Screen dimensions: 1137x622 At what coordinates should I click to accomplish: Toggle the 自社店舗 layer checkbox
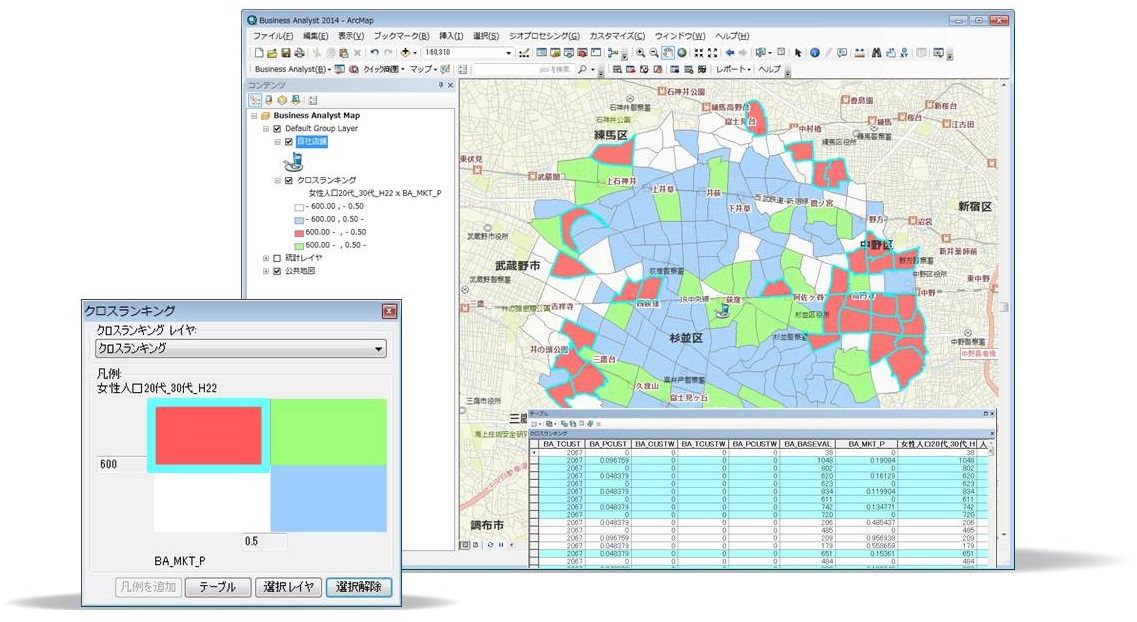click(289, 141)
